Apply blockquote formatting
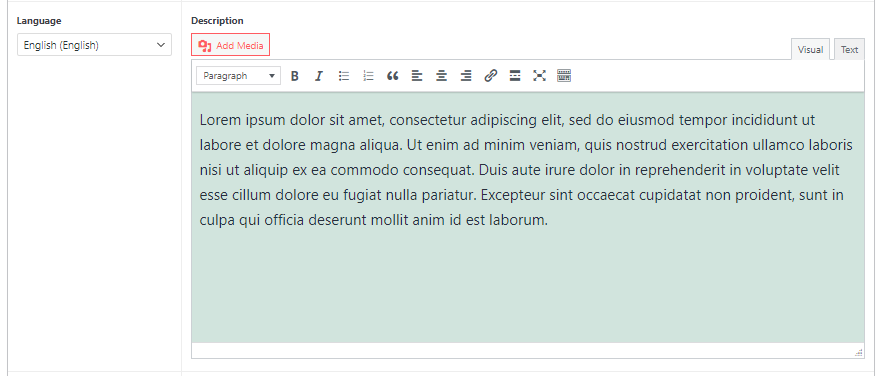This screenshot has height=376, width=882. [x=393, y=76]
